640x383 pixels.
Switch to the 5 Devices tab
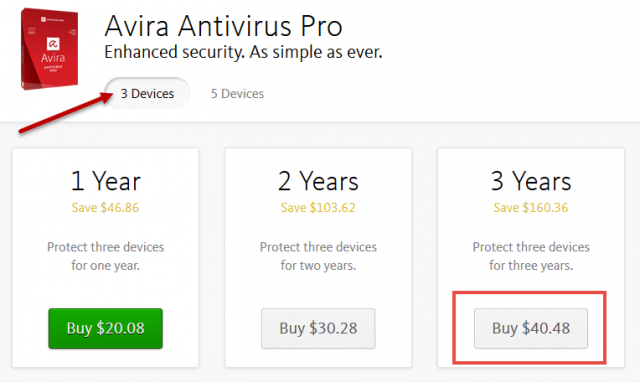click(237, 94)
